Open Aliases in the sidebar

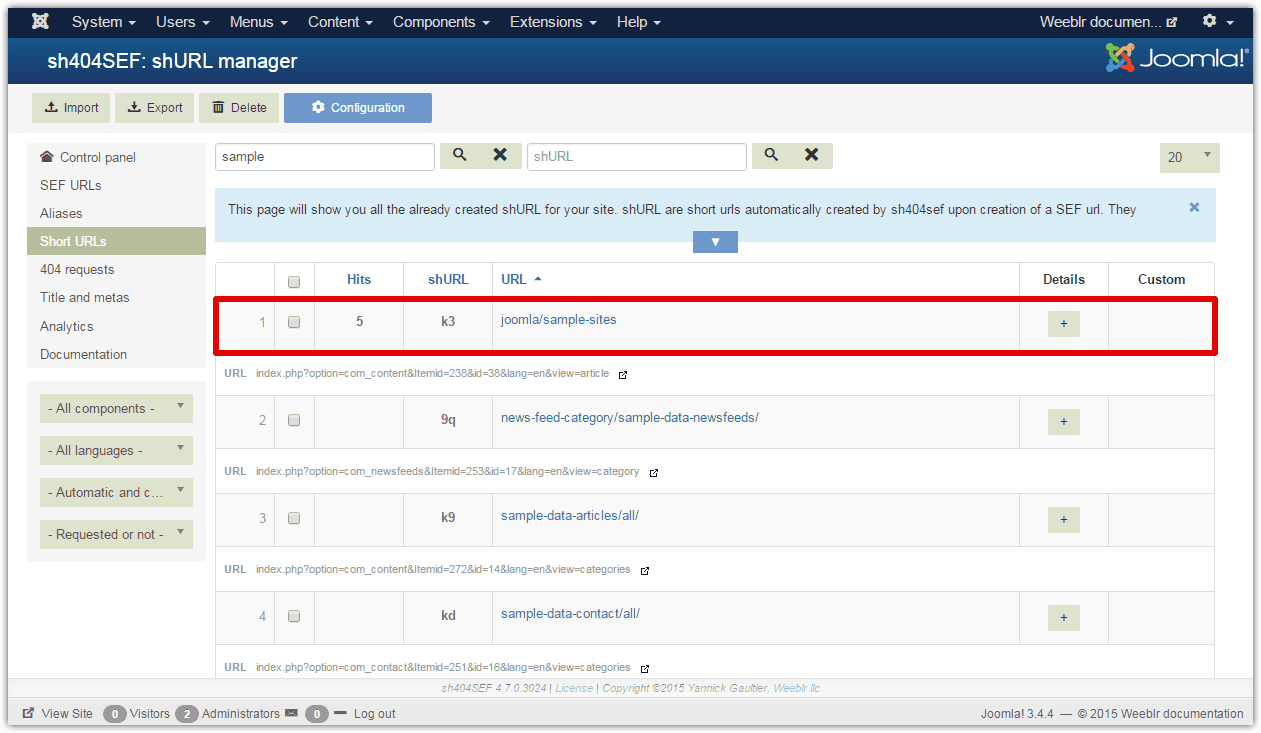116,213
